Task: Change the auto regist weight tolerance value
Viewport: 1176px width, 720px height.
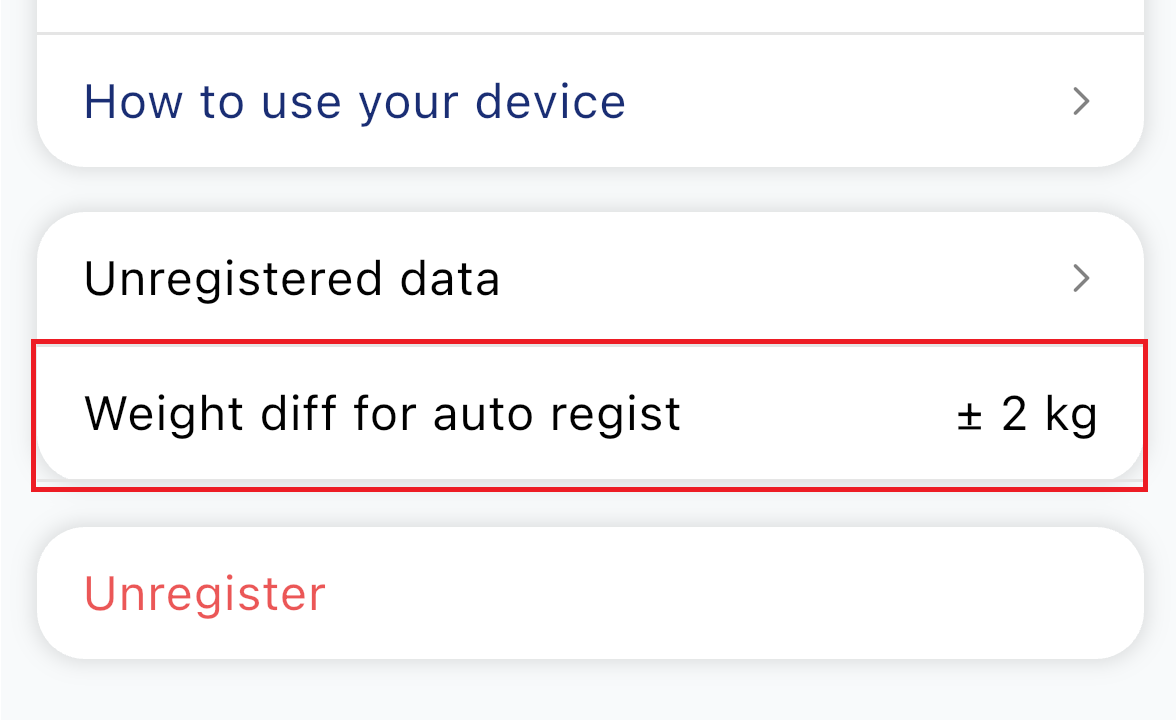Action: pyautogui.click(x=1027, y=414)
